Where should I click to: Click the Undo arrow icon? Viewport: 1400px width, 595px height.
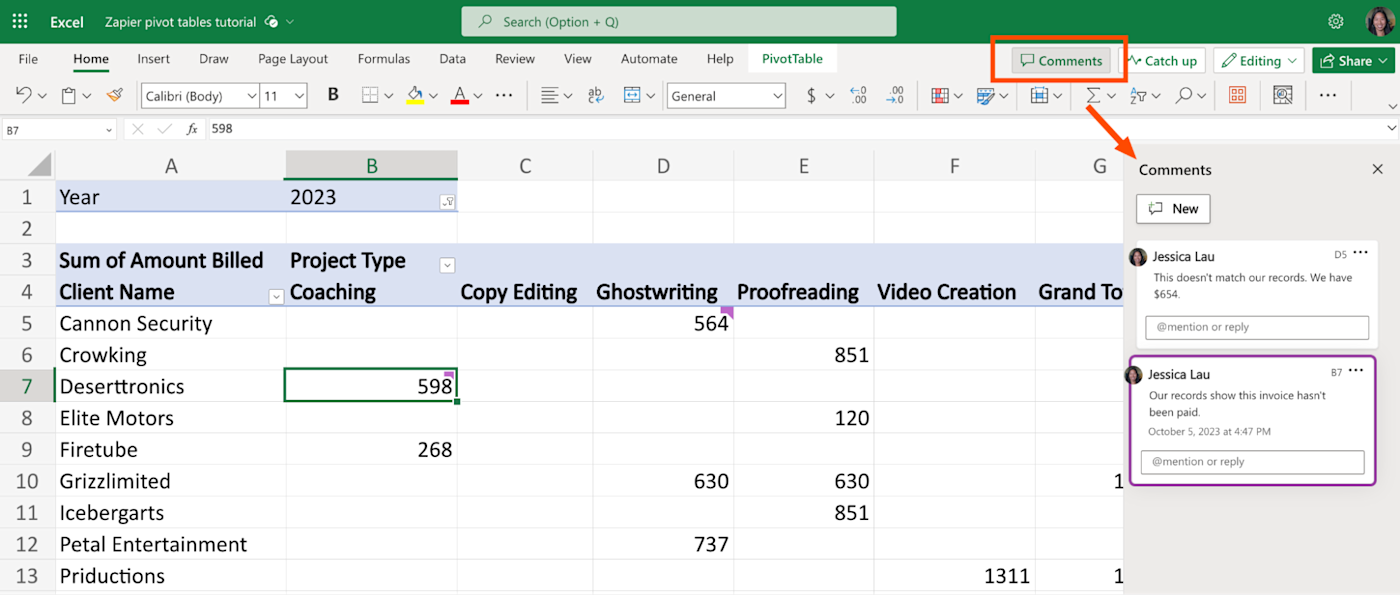coord(24,96)
